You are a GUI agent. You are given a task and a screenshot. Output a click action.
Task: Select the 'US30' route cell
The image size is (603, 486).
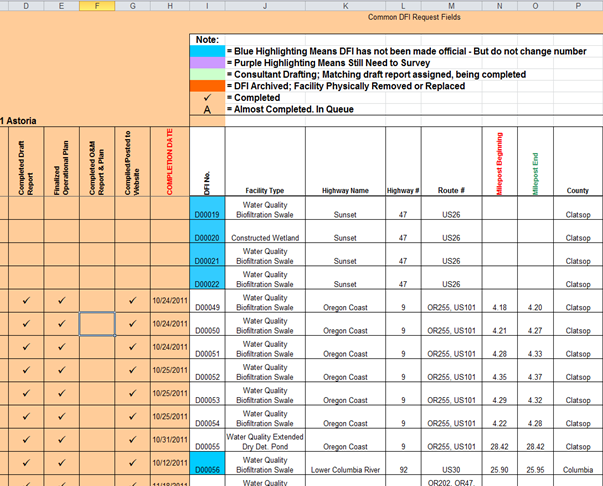tap(451, 463)
